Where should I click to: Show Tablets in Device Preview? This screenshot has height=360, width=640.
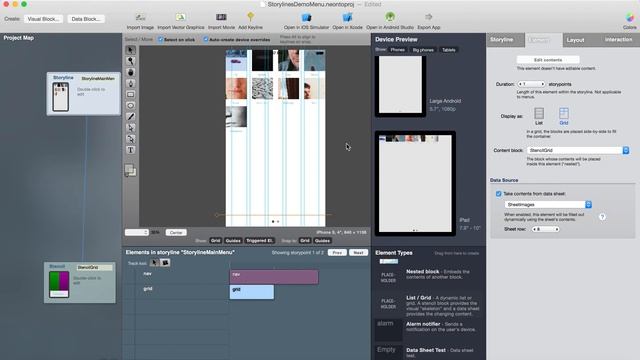click(x=449, y=50)
